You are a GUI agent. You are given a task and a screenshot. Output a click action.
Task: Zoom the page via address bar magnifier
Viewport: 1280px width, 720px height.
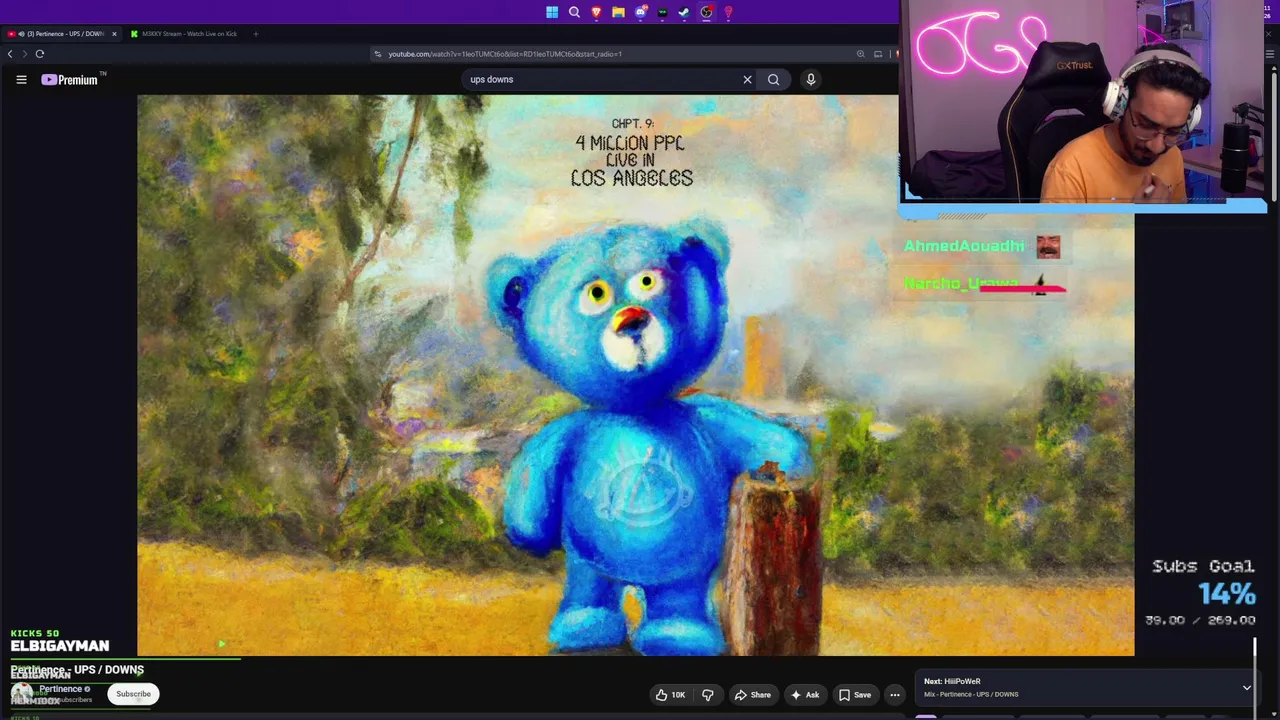(x=860, y=54)
